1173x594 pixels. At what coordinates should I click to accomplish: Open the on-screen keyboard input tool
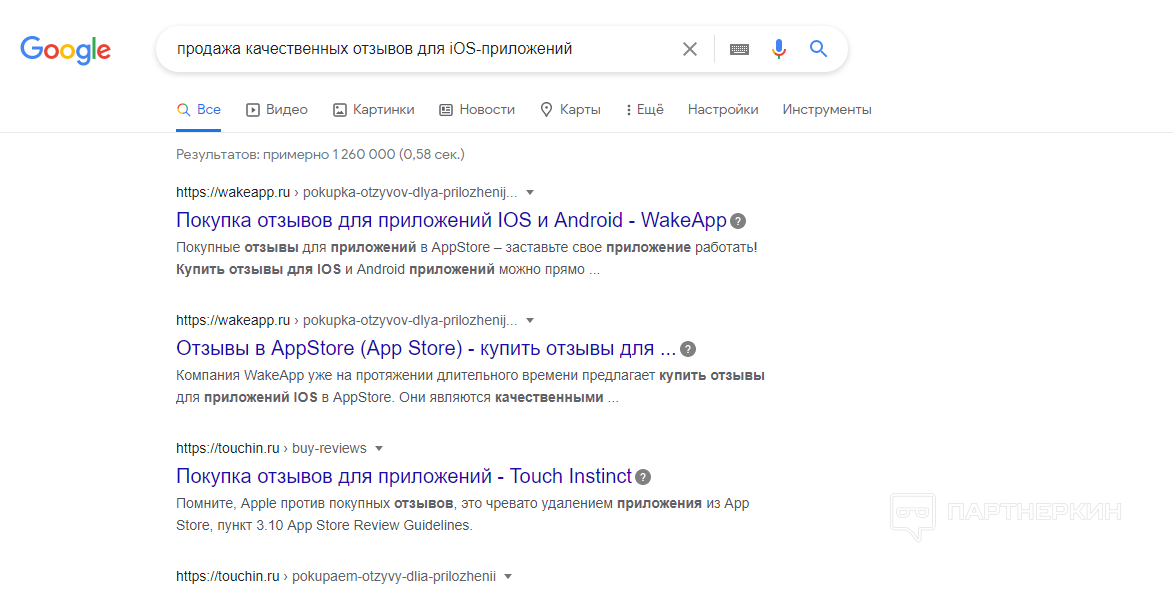[x=739, y=49]
